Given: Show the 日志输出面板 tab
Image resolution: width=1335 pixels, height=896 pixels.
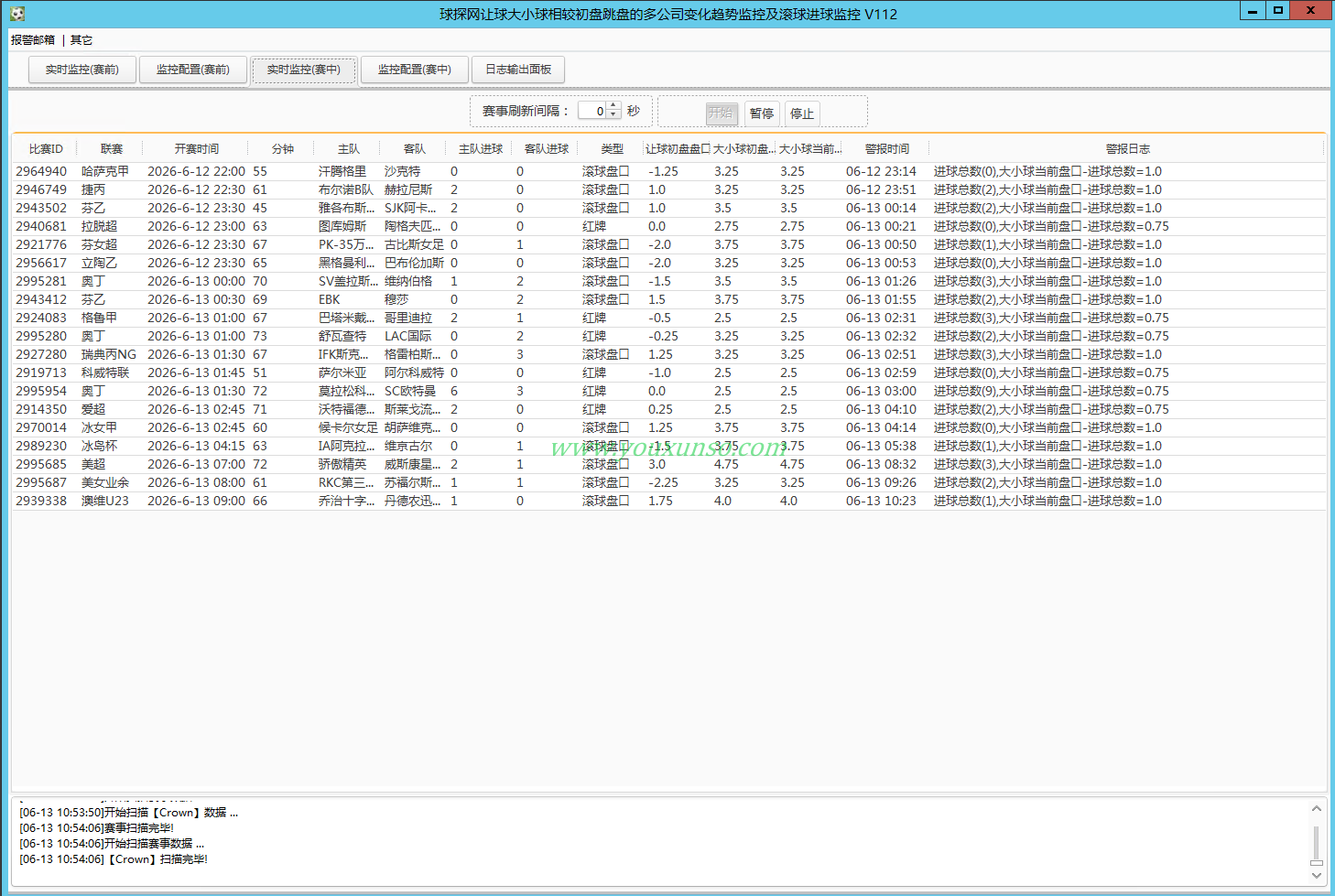Looking at the screenshot, I should (518, 70).
